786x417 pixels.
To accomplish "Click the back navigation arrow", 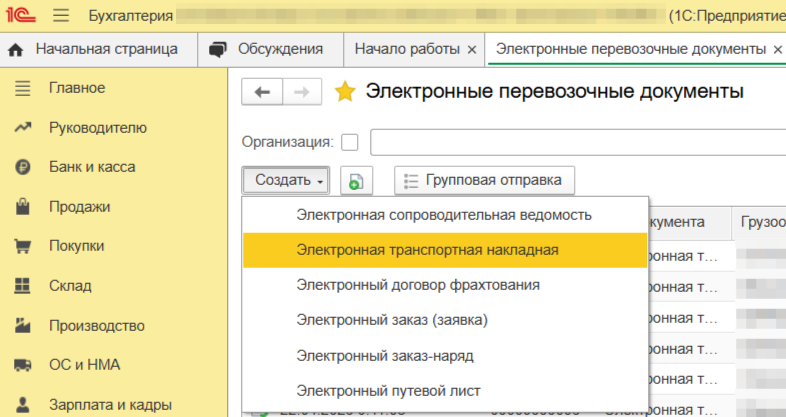I will click(263, 92).
